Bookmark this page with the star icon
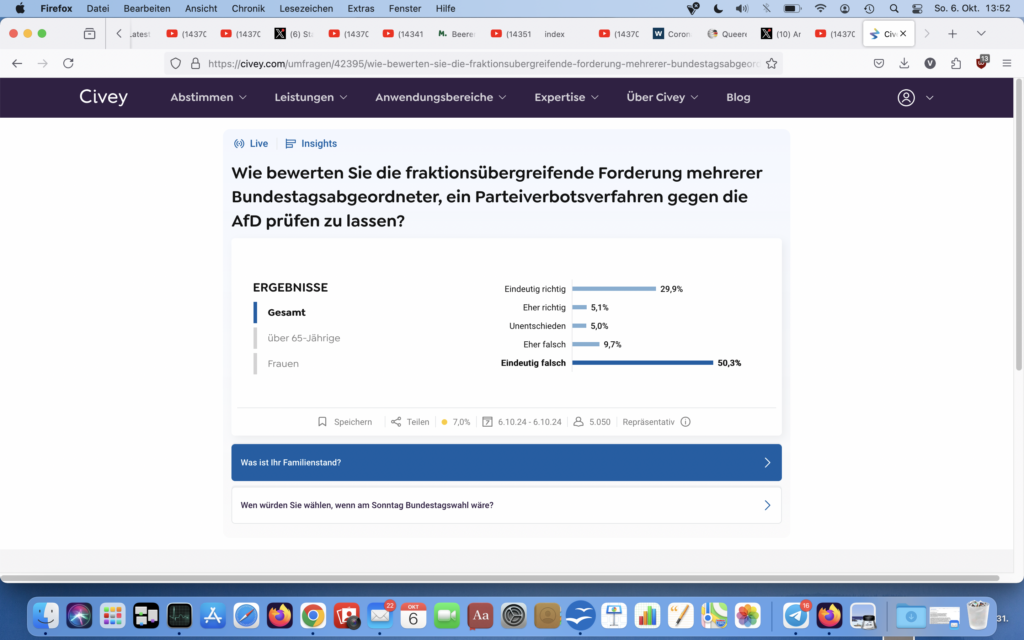 (x=771, y=63)
